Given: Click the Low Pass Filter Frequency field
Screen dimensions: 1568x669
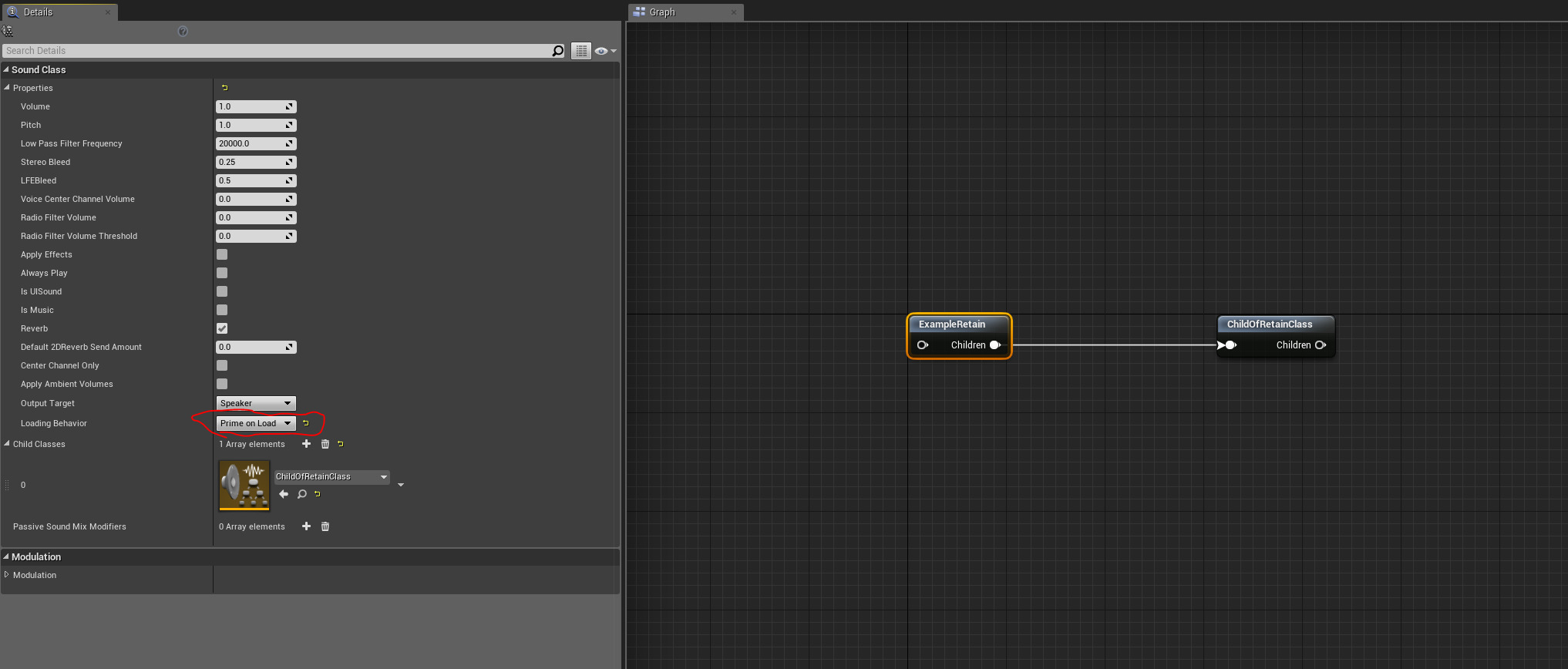Looking at the screenshot, I should (256, 143).
